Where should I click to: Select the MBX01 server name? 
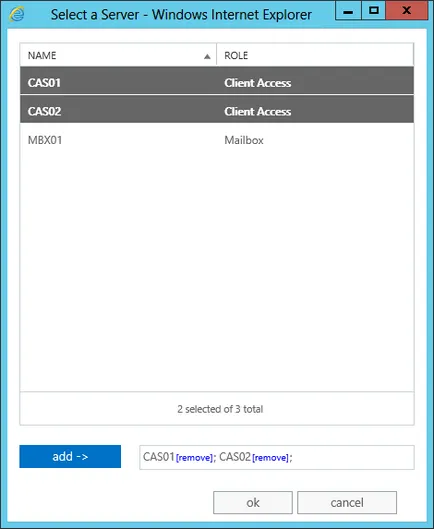click(45, 140)
